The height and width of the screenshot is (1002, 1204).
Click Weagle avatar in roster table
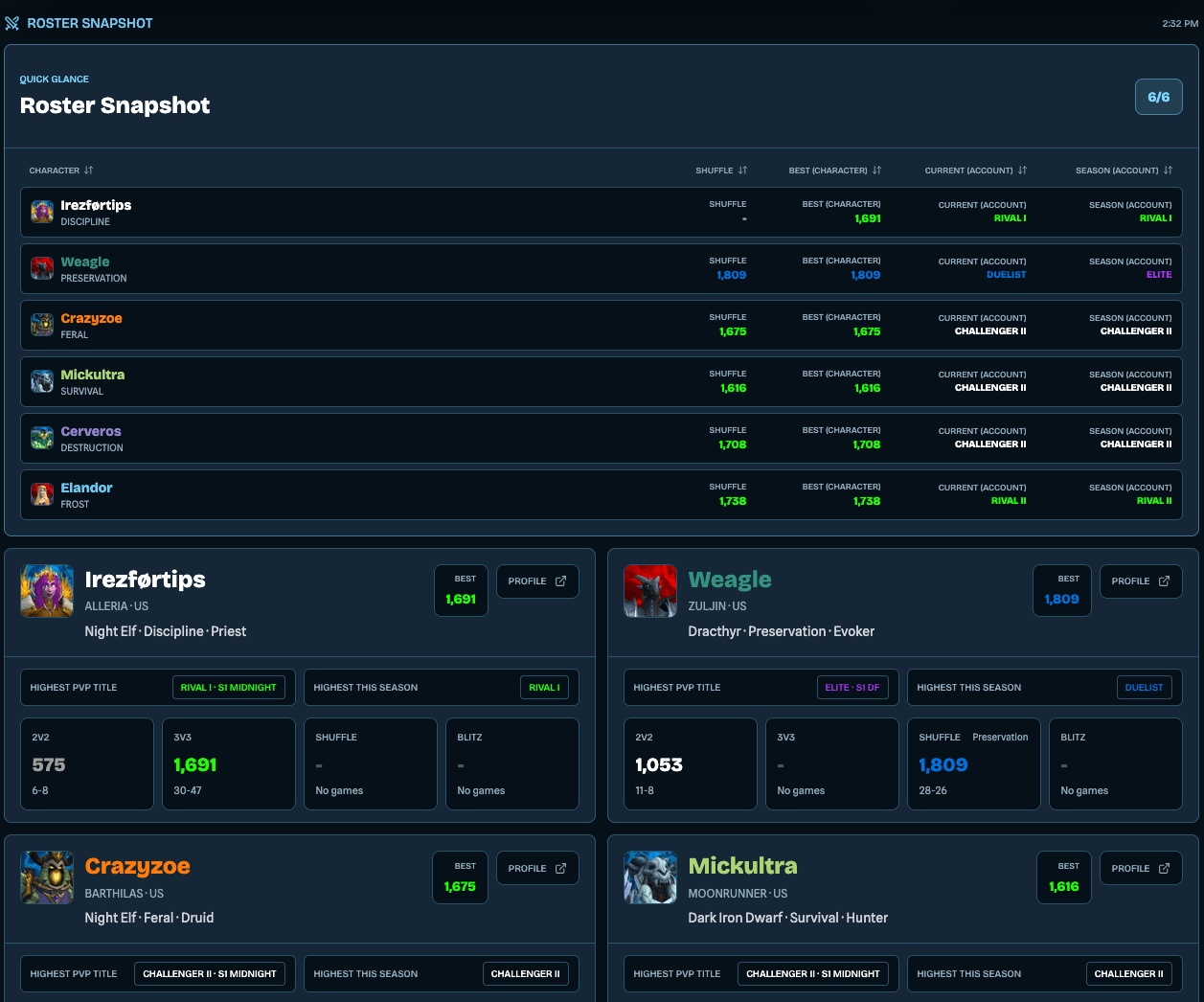point(42,268)
